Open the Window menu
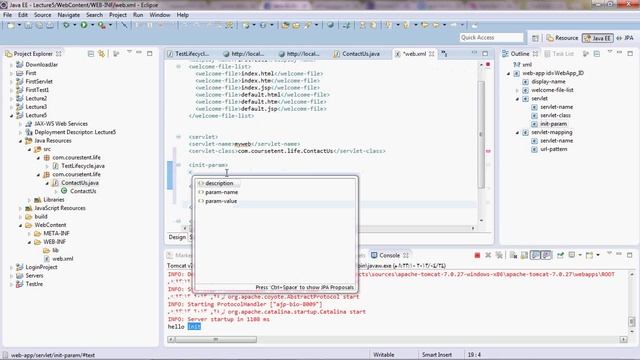This screenshot has width=640, height=360. (160, 15)
